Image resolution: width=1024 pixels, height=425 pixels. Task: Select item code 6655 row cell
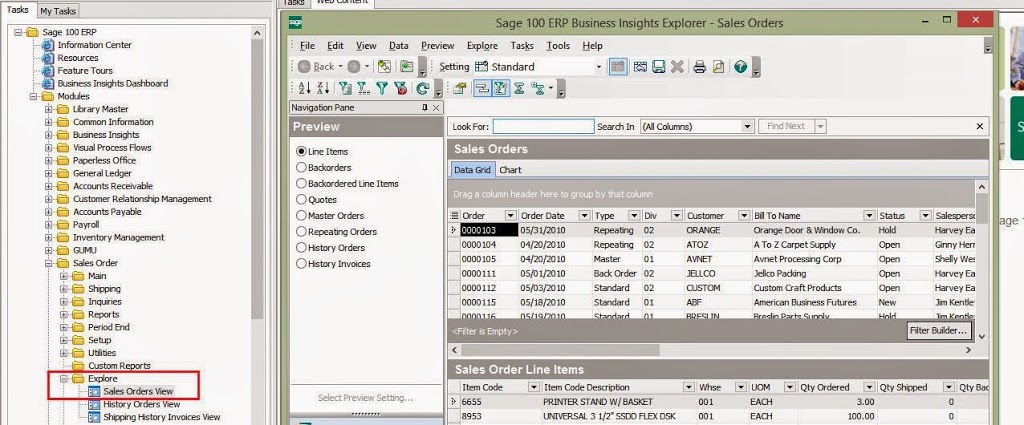(x=500, y=402)
